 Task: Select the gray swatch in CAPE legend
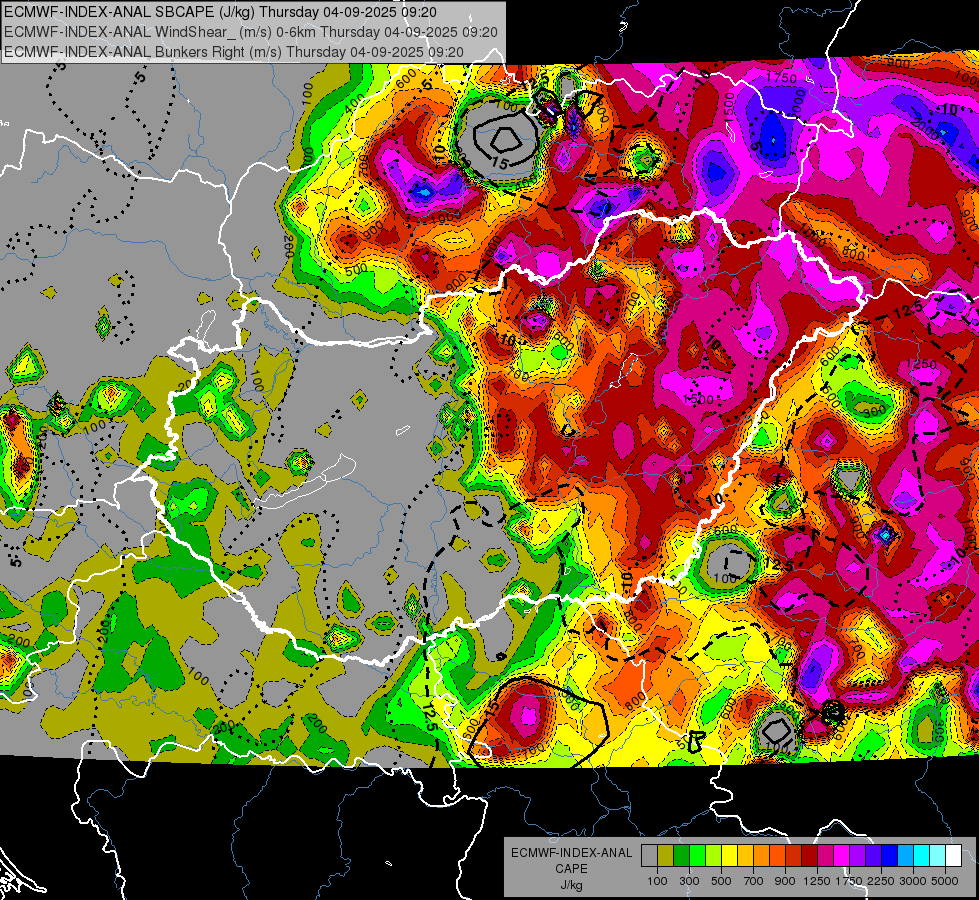(649, 856)
